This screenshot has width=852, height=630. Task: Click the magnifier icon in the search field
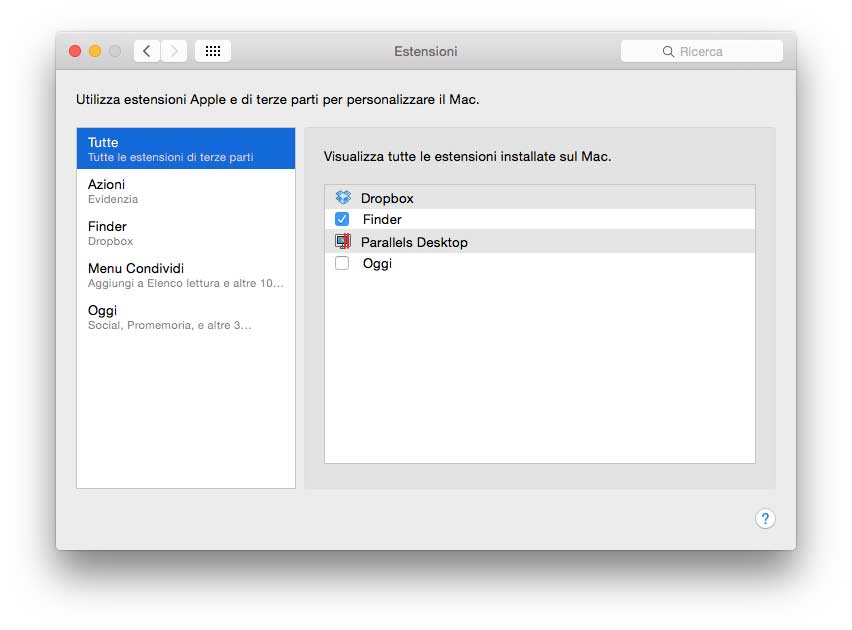pos(668,52)
